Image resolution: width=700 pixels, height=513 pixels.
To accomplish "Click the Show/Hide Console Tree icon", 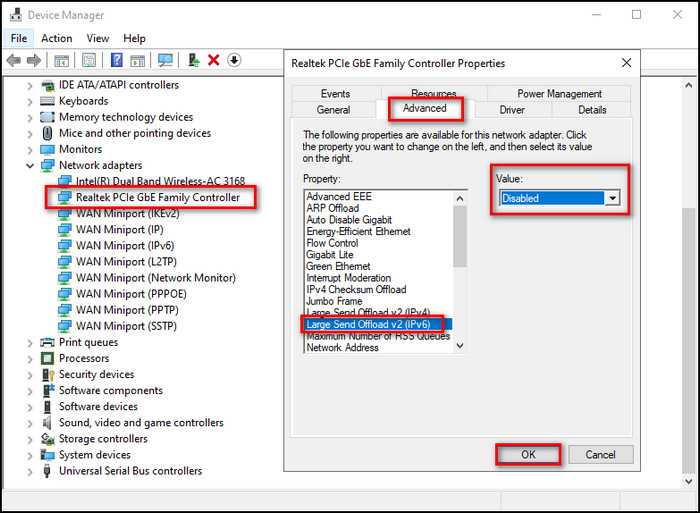I will click(62, 60).
